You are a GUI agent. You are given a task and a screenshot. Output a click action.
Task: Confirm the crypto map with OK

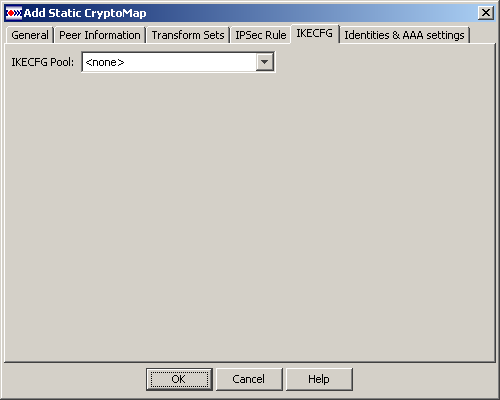[179, 379]
